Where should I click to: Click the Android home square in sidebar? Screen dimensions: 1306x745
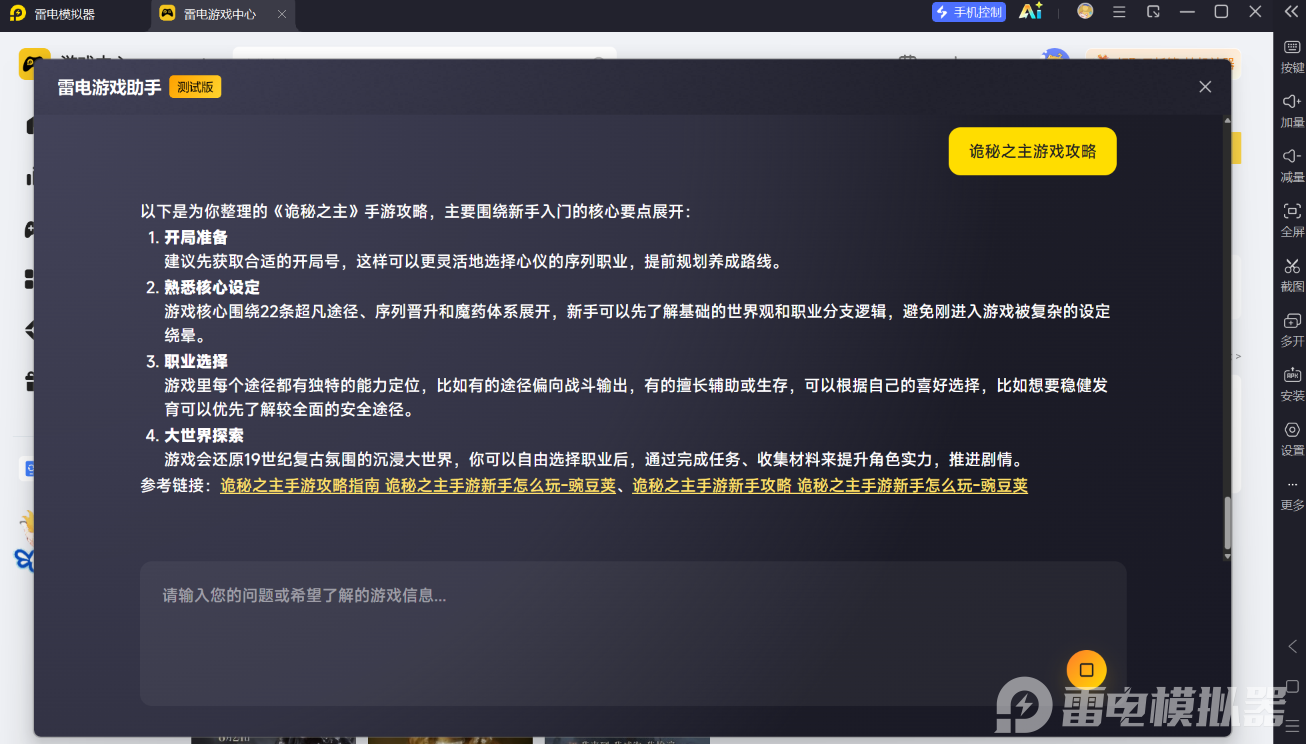coord(1292,686)
